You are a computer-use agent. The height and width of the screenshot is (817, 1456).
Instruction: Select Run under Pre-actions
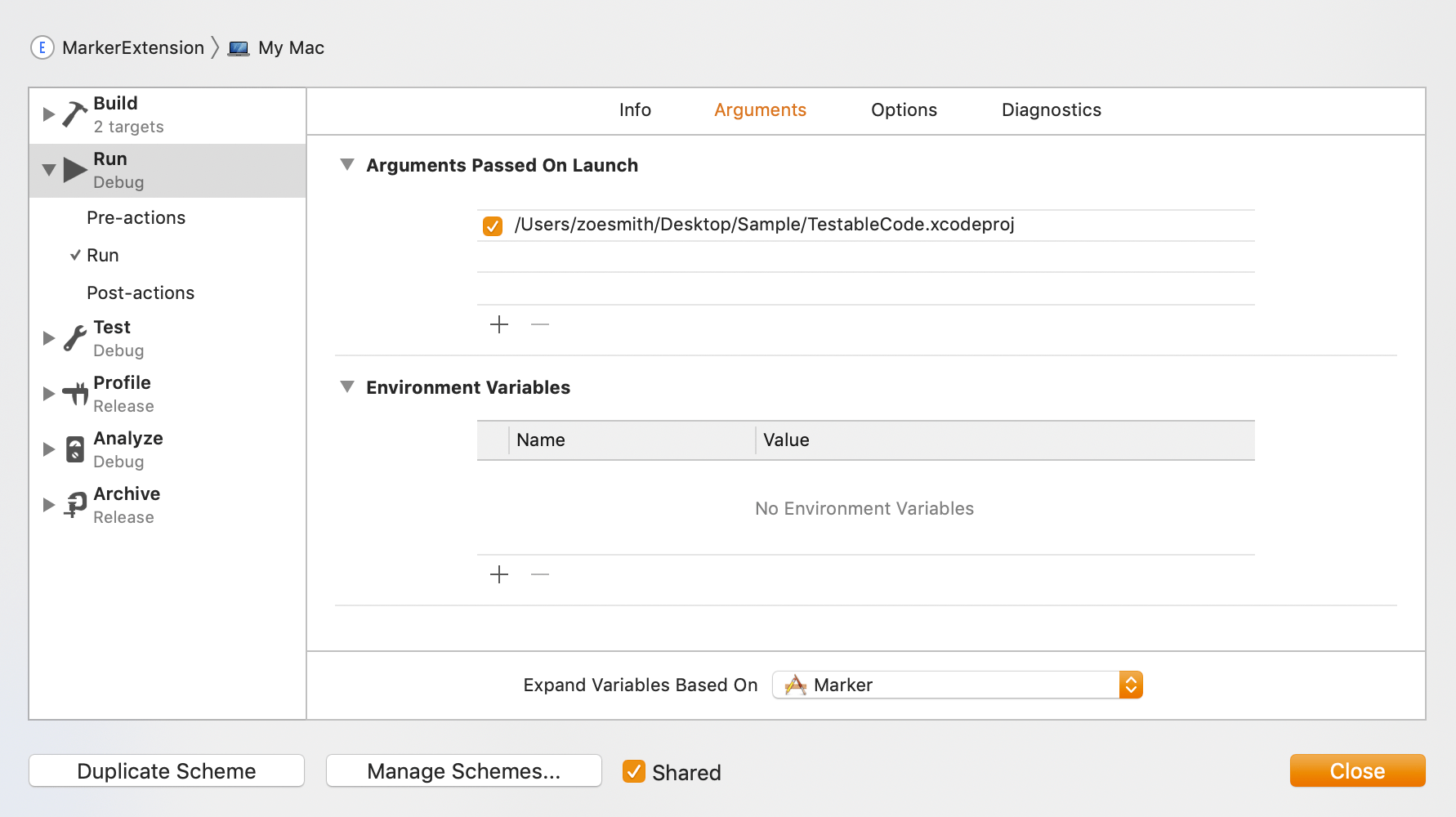pyautogui.click(x=103, y=255)
